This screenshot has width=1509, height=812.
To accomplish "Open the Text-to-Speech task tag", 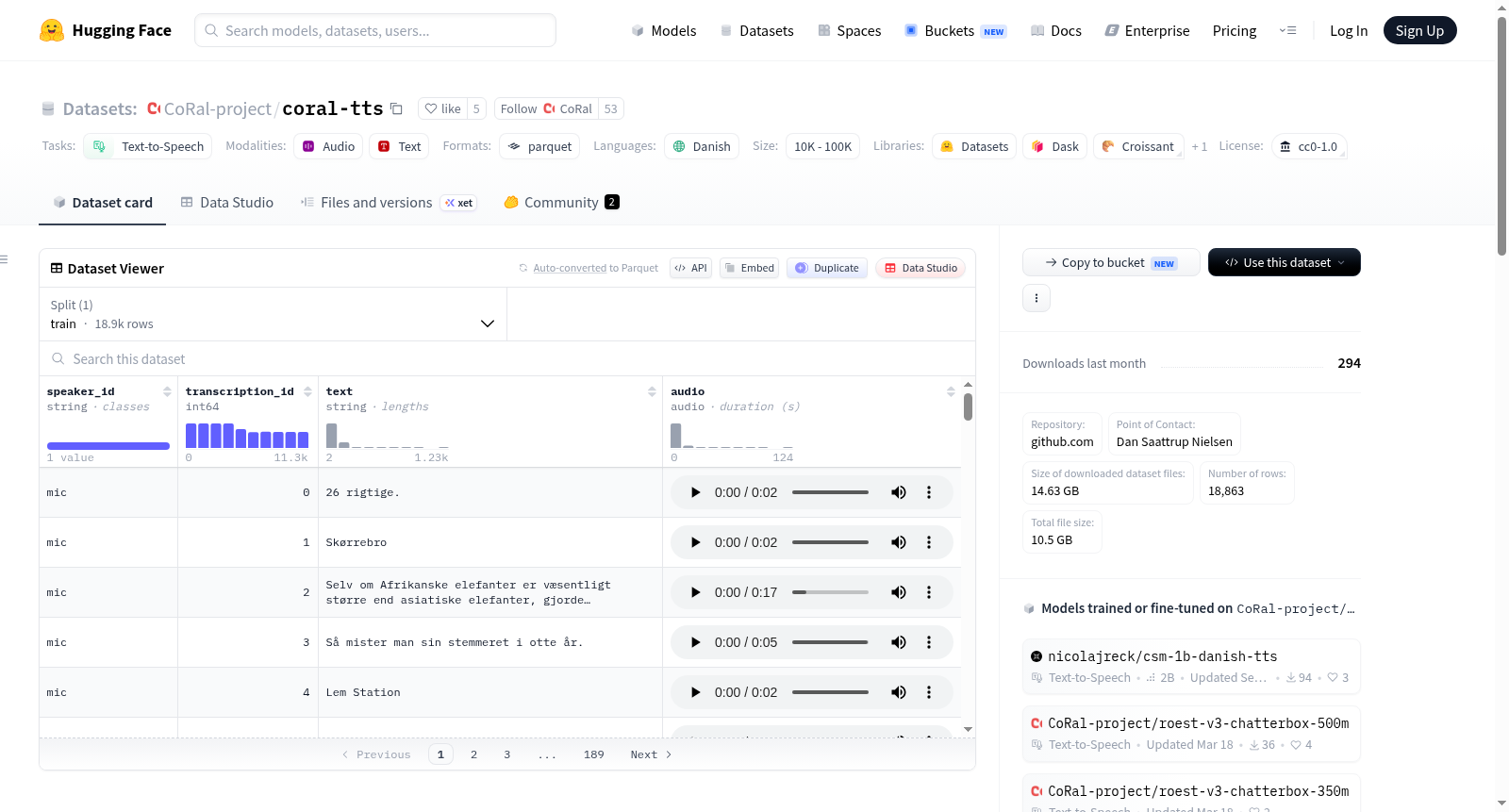I will click(x=148, y=146).
